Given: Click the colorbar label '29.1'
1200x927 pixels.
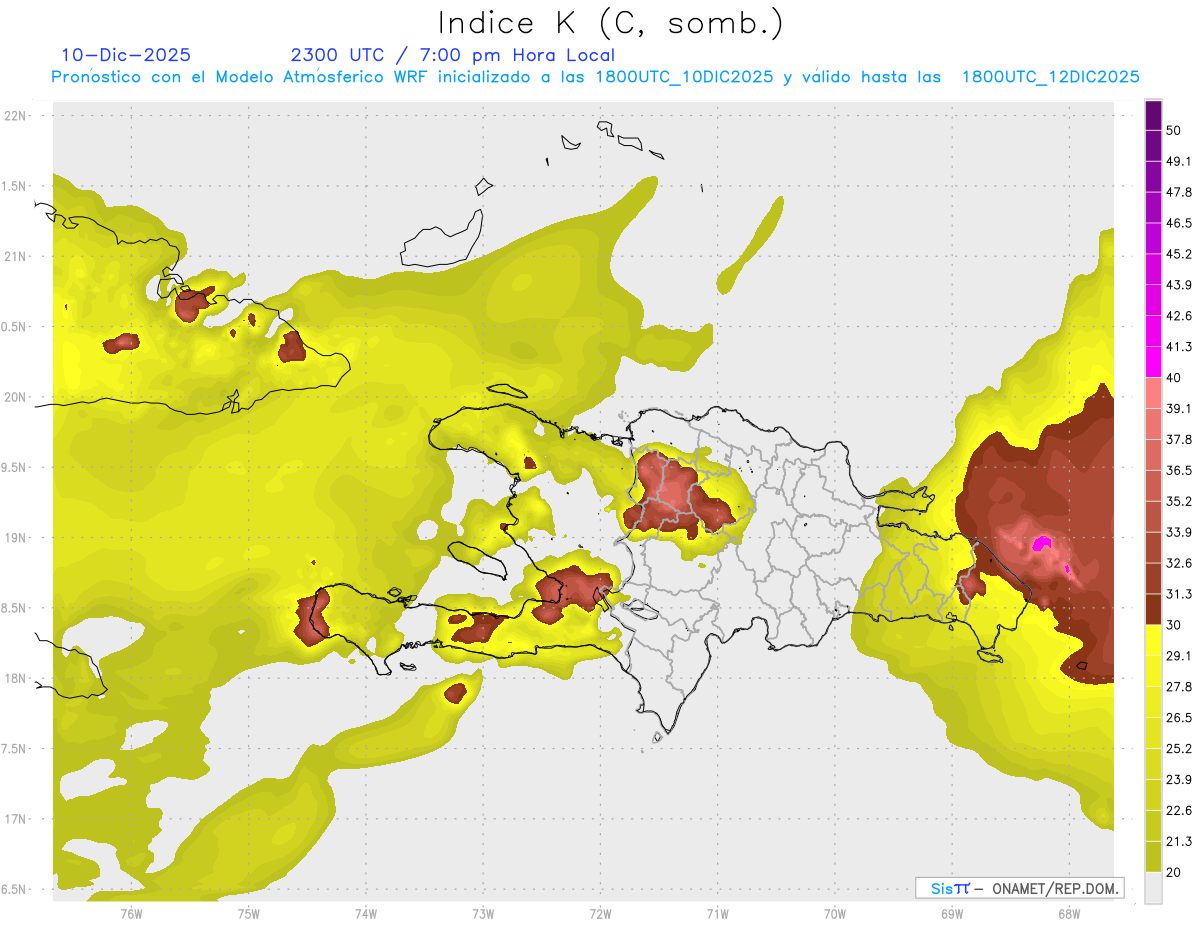Looking at the screenshot, I should pyautogui.click(x=1179, y=656).
